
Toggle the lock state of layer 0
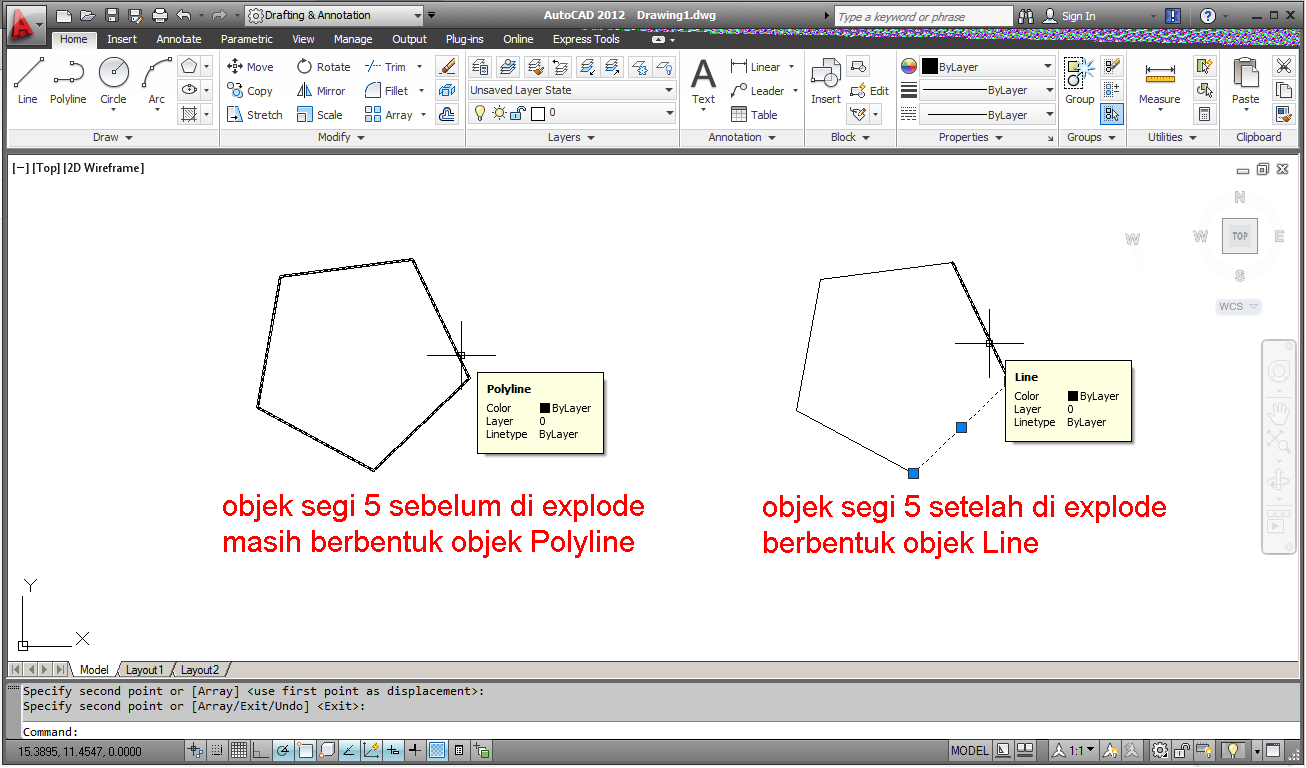[517, 112]
